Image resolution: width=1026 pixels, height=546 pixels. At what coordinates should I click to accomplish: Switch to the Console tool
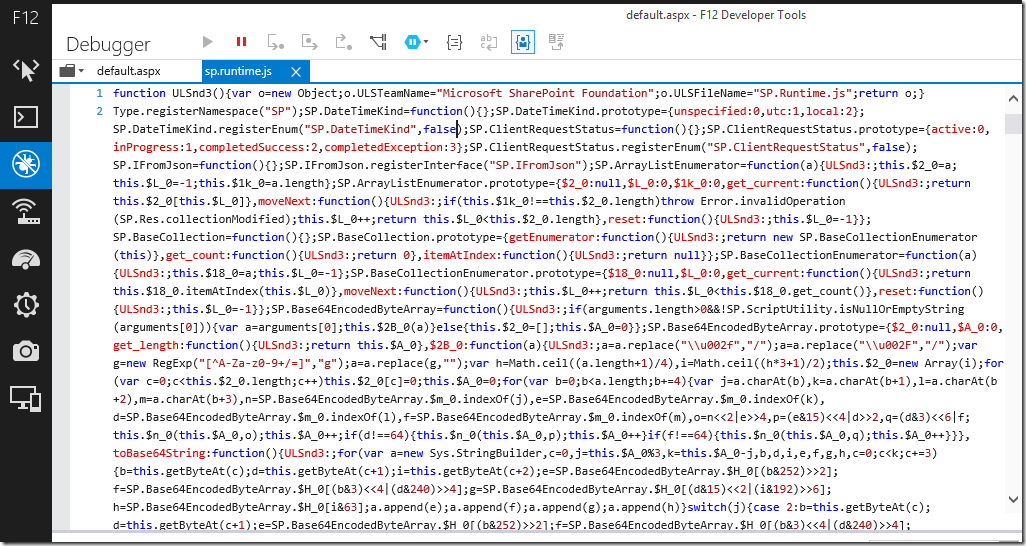pos(26,116)
